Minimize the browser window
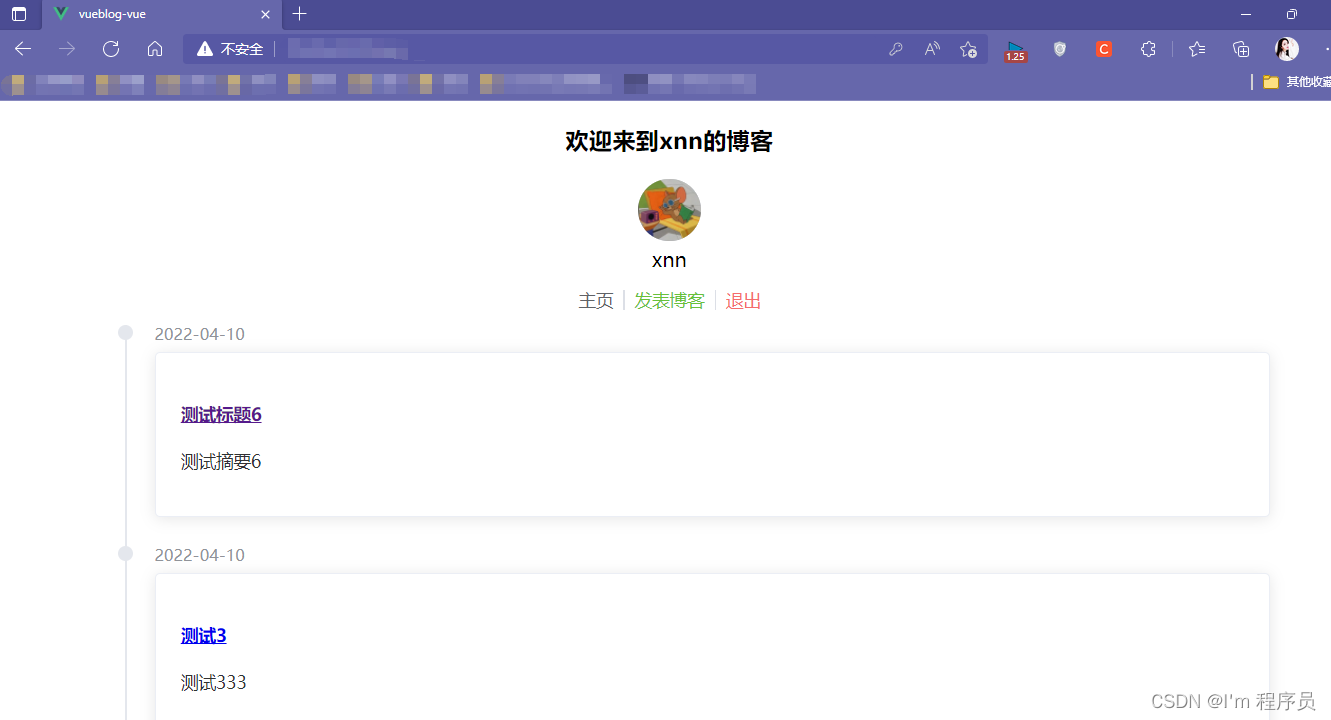 coord(1246,14)
